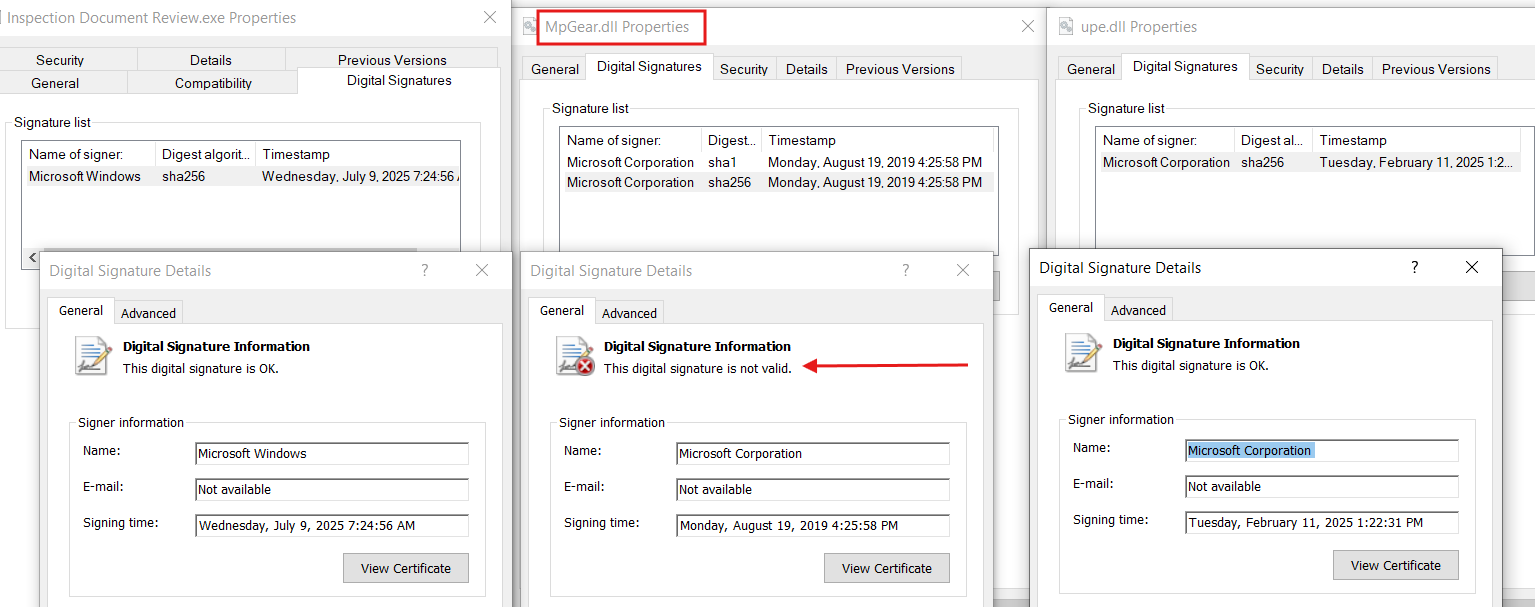This screenshot has height=607, width=1535.
Task: Click View Certificate for Microsoft Windows signature
Action: (405, 568)
